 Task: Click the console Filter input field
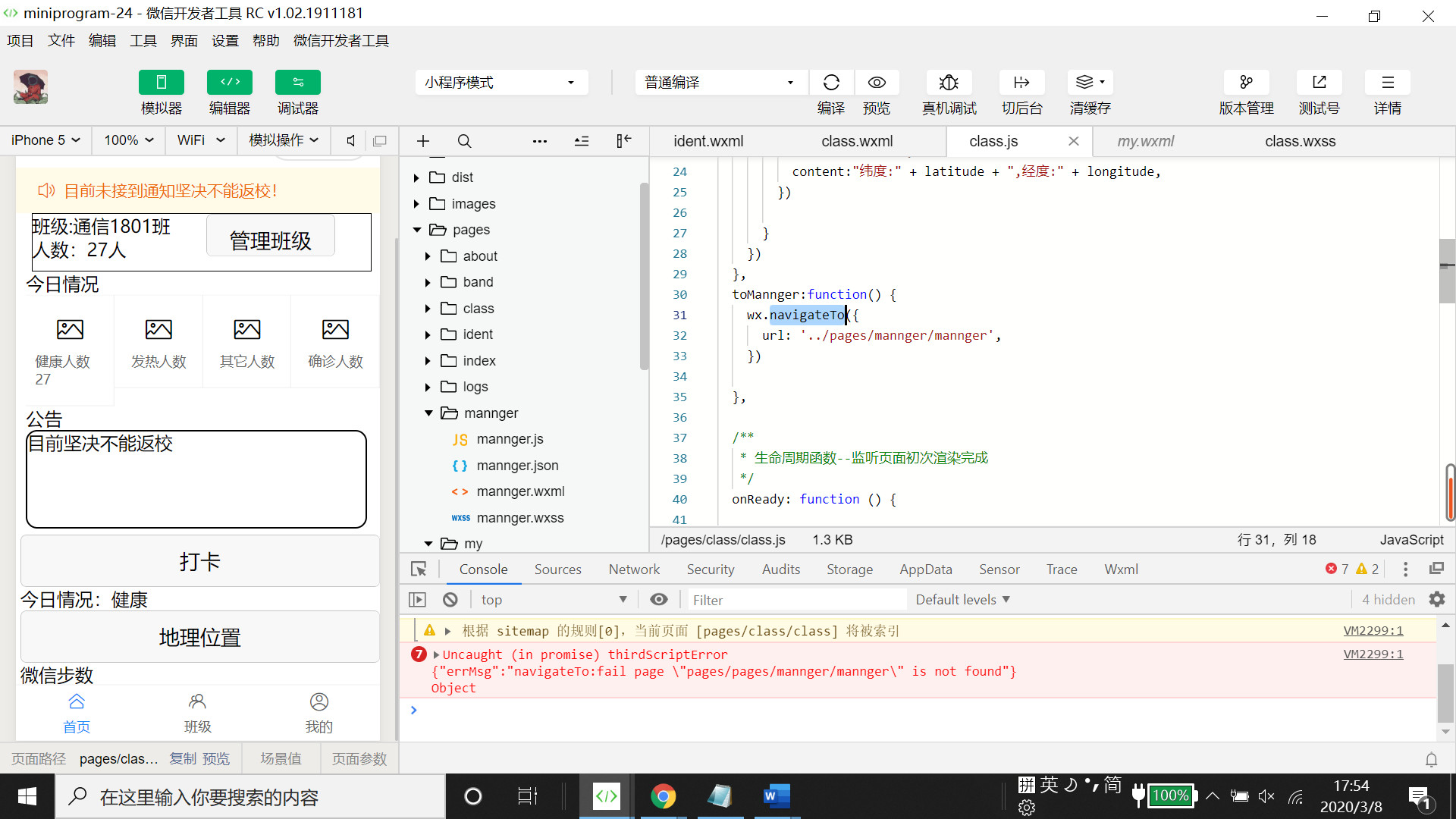click(x=796, y=600)
